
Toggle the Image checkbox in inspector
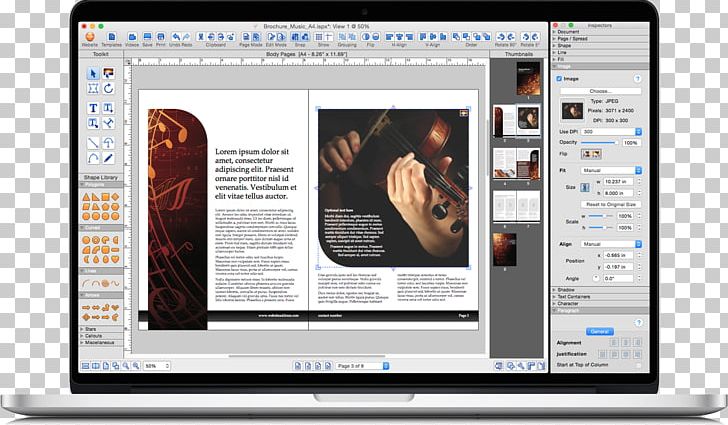[559, 79]
